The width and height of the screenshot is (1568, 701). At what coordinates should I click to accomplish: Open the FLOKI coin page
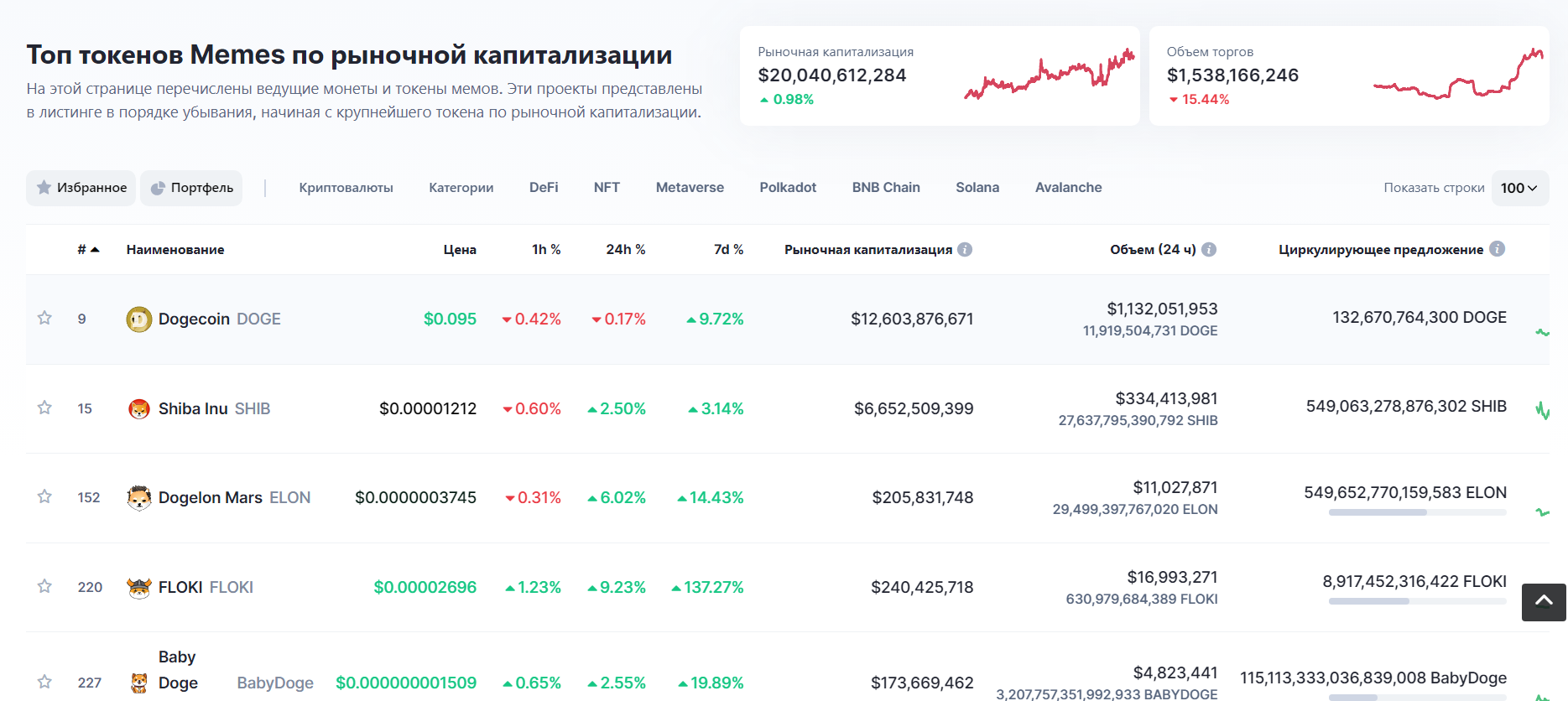tap(206, 587)
